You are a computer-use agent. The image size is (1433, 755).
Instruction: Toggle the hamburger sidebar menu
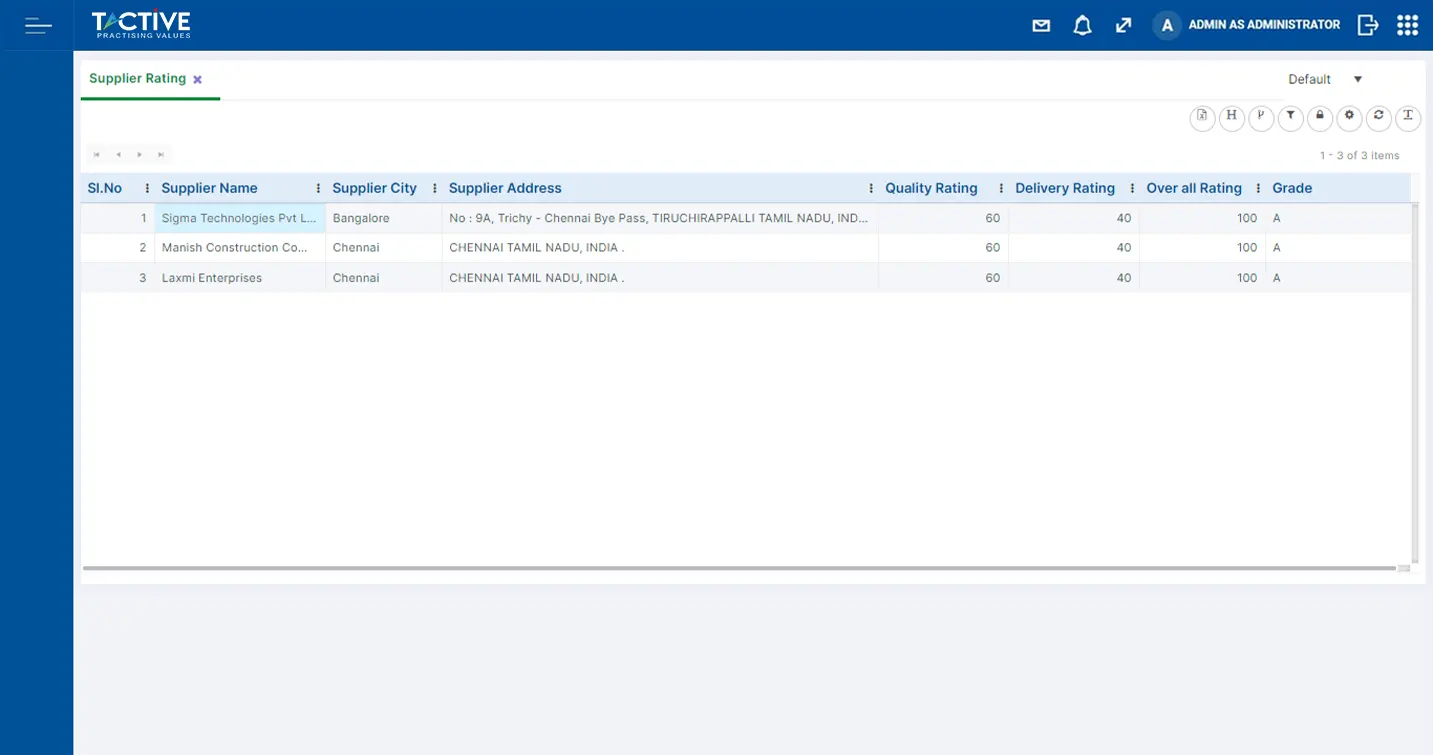tap(38, 26)
